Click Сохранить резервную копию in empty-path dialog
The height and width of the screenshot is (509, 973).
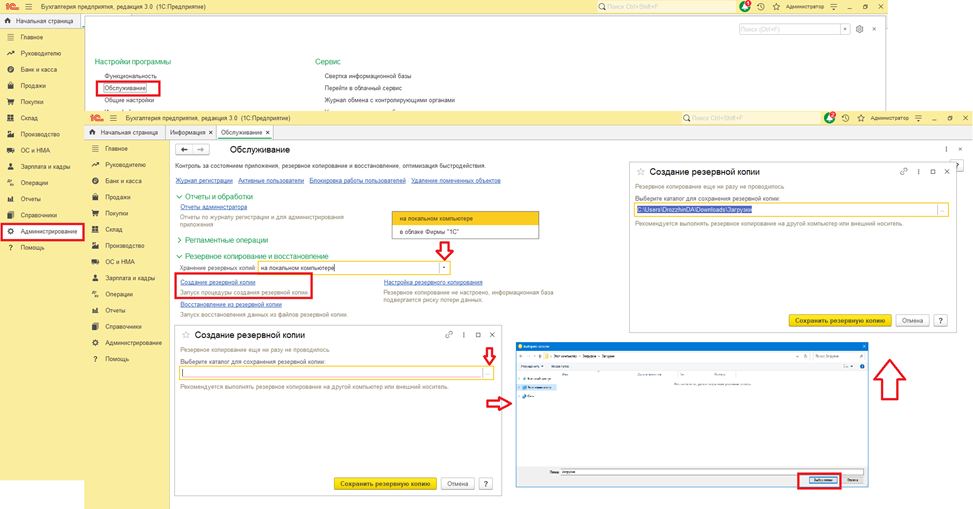pos(385,484)
